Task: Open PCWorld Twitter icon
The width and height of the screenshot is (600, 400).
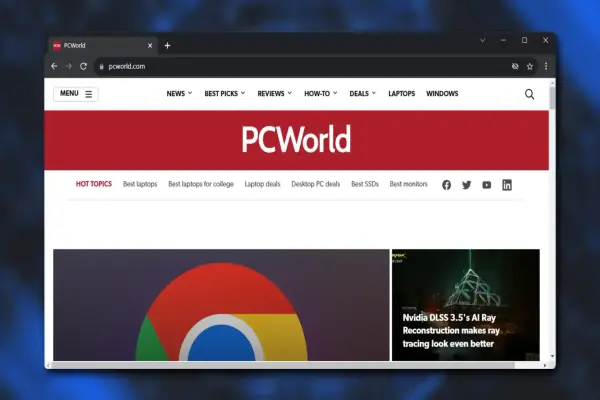Action: pos(466,185)
